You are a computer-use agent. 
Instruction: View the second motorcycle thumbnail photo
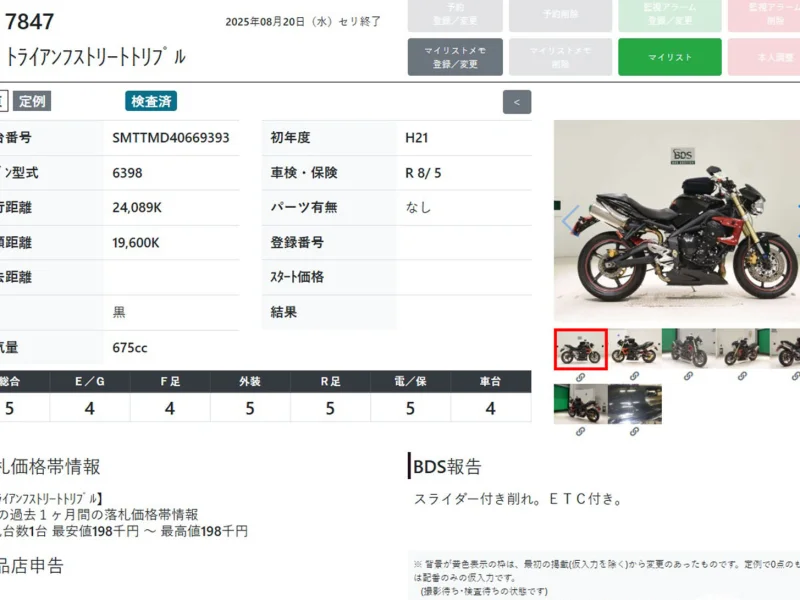click(635, 348)
